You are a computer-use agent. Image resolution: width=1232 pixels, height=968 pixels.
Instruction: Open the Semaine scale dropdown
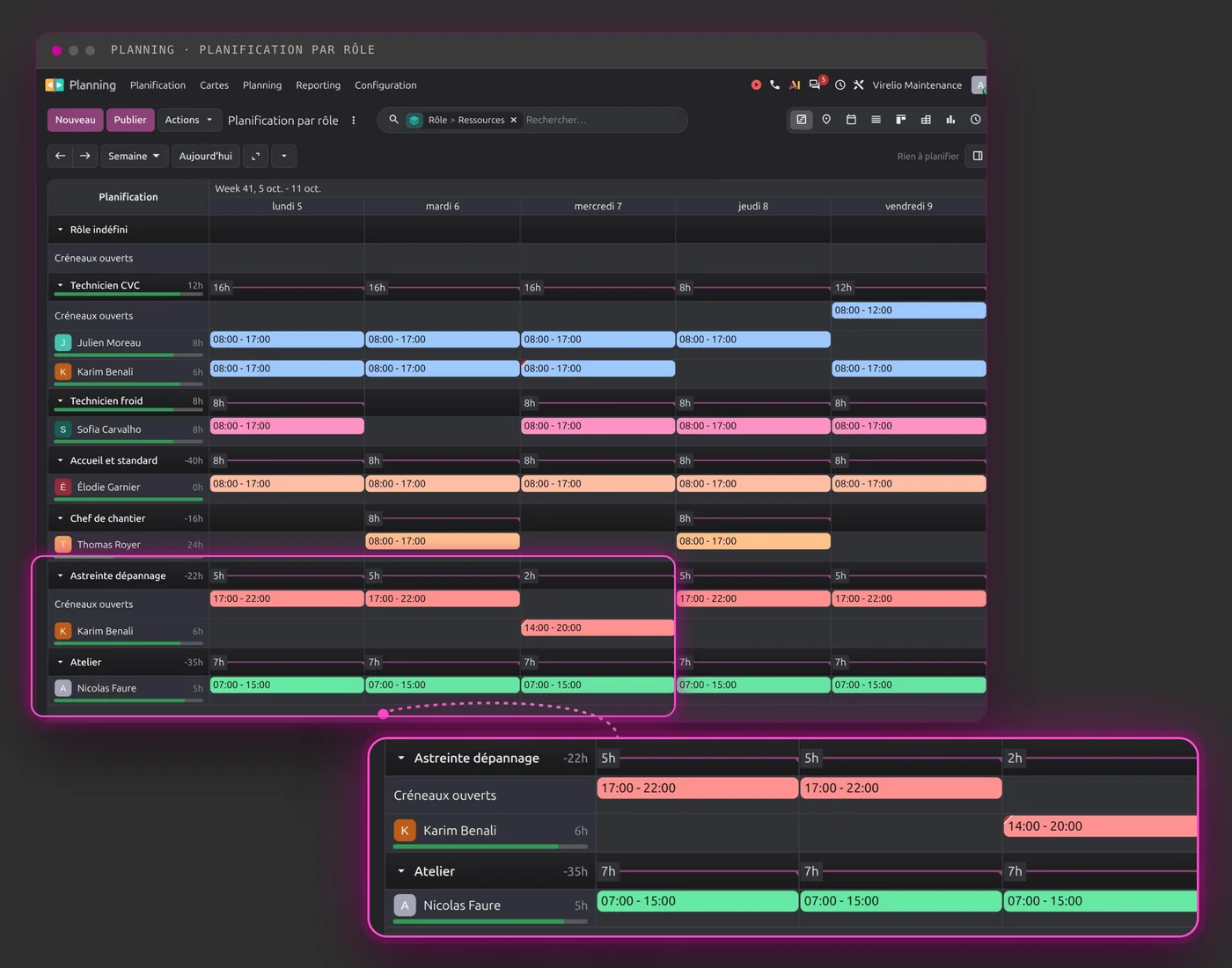tap(134, 156)
